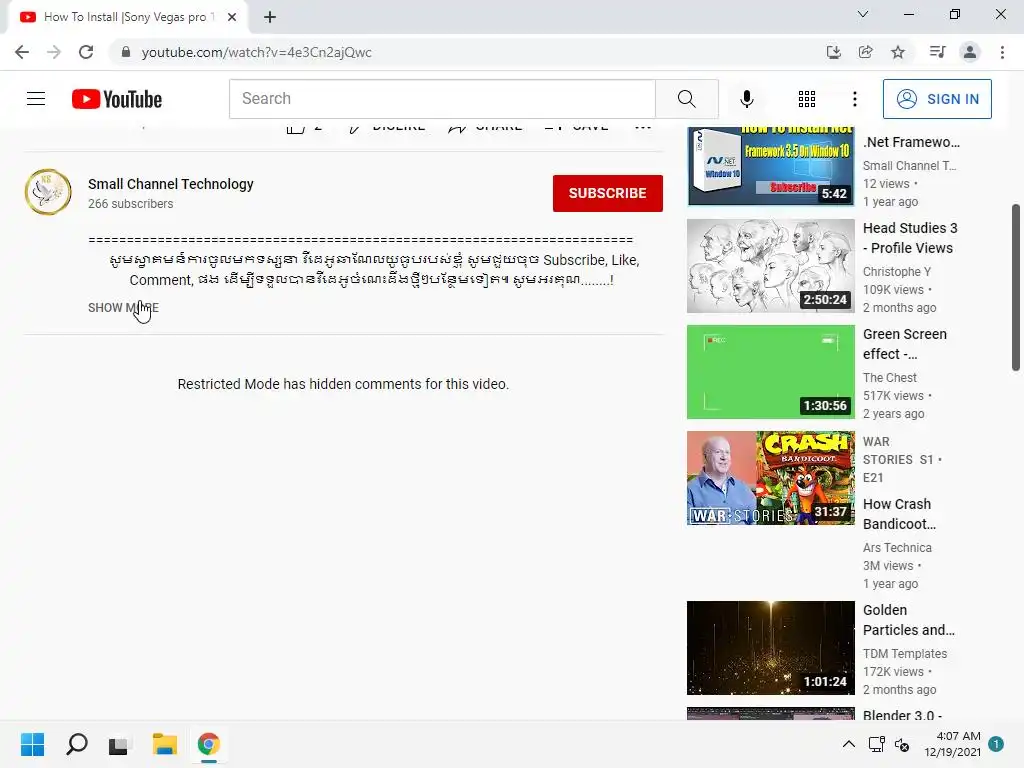Viewport: 1024px width, 768px height.
Task: Reload the YouTube page
Action: point(86,52)
